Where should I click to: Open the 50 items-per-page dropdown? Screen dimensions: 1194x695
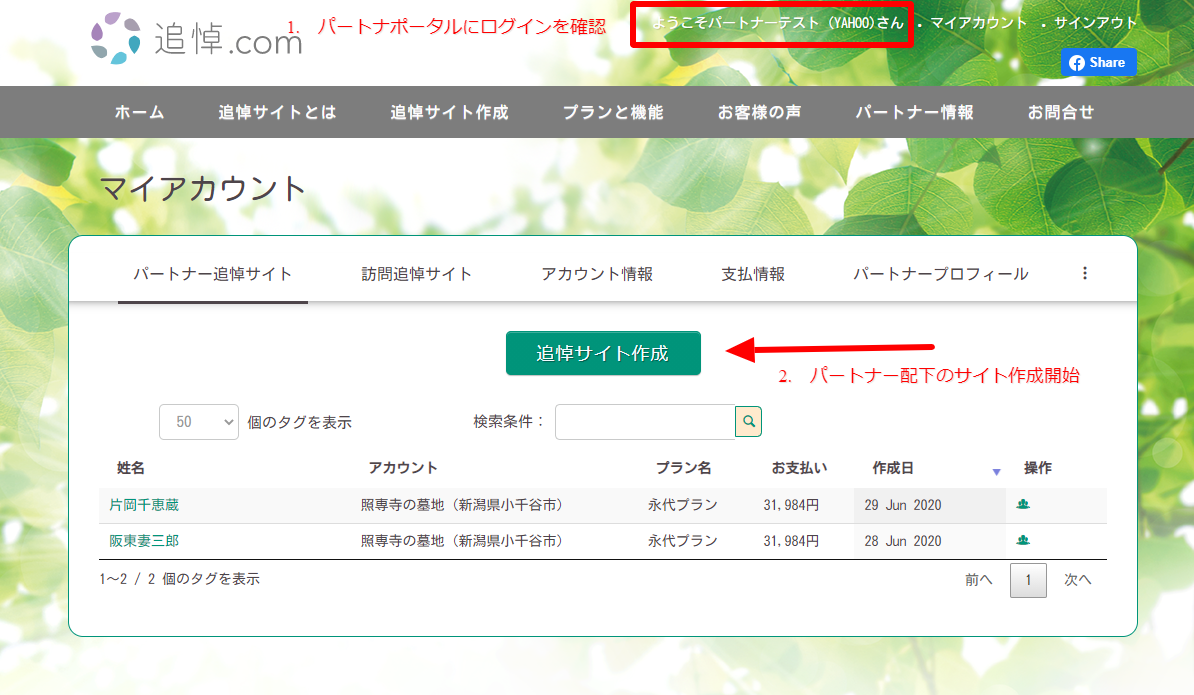click(198, 422)
